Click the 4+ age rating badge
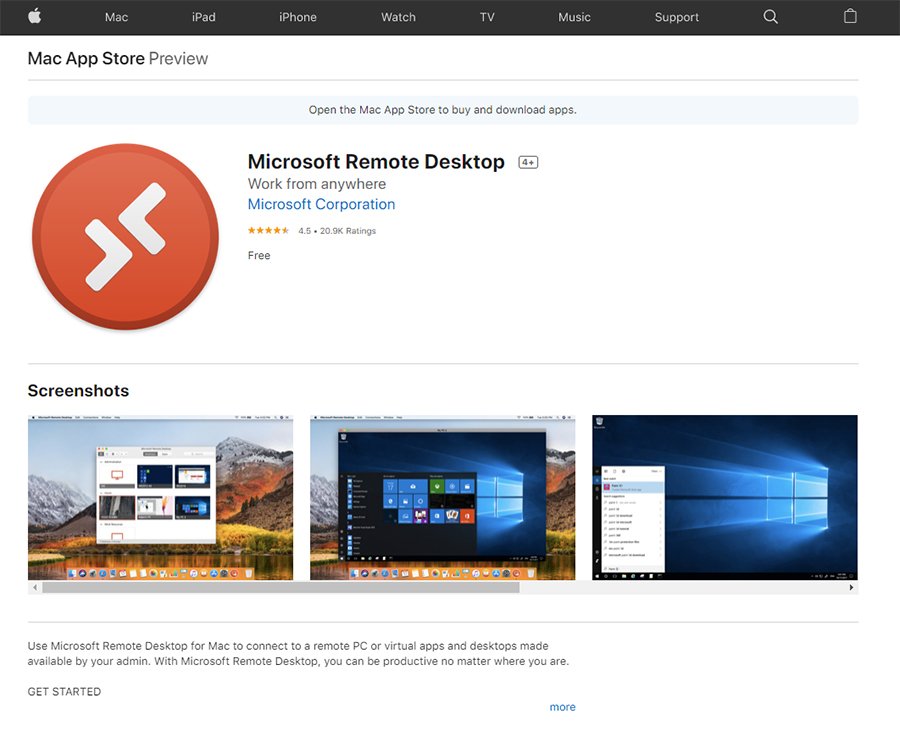The image size is (900, 742). point(527,161)
